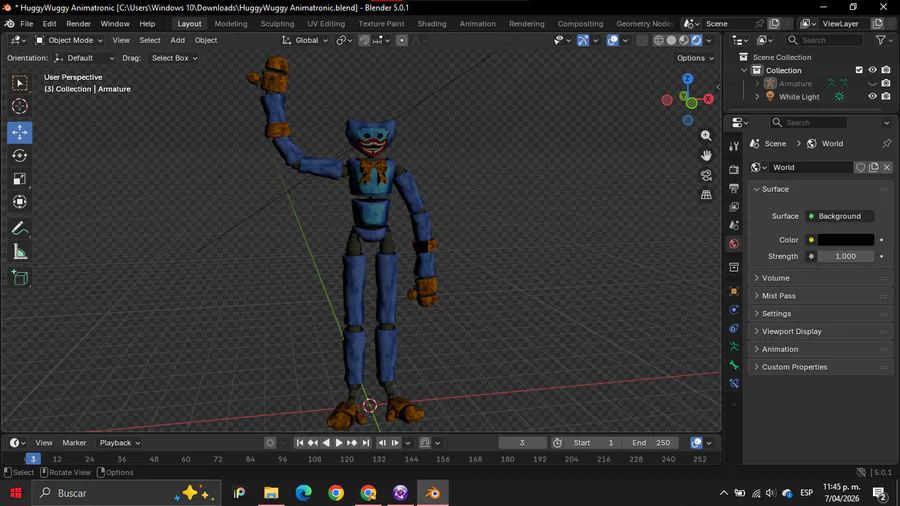The image size is (900, 506).
Task: Hide White Light in the viewport
Action: [872, 97]
